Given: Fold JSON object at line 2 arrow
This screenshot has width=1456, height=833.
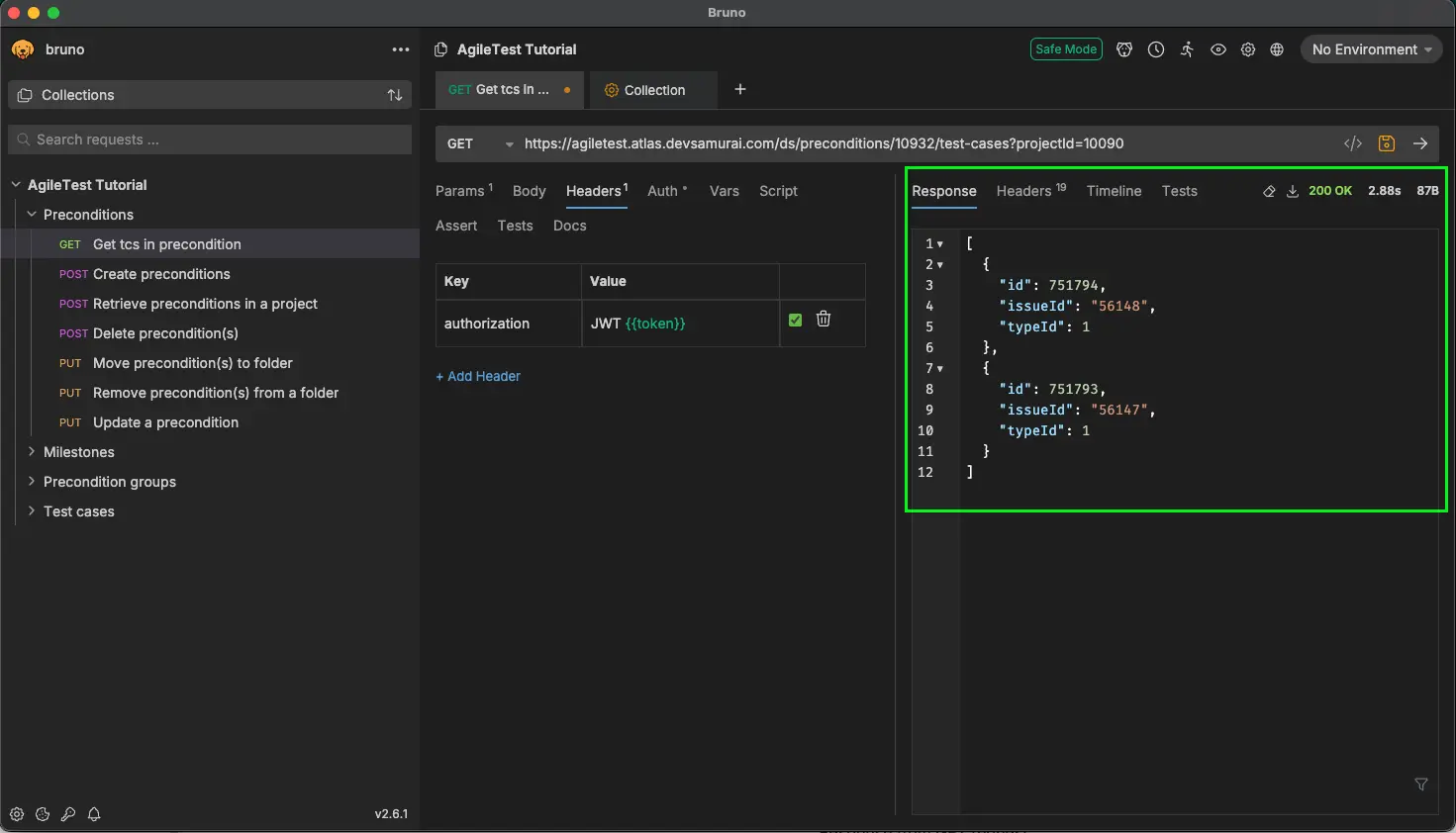Looking at the screenshot, I should pyautogui.click(x=940, y=264).
